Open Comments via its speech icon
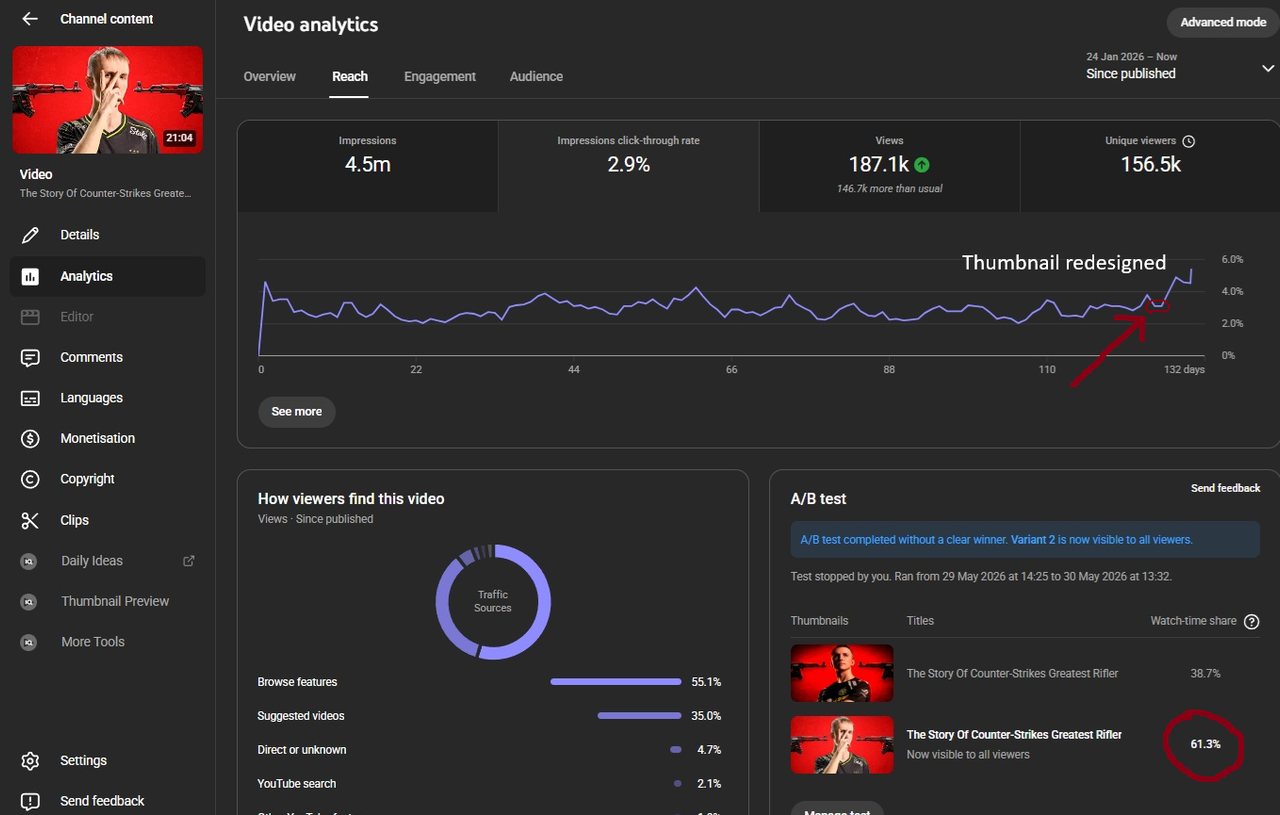The height and width of the screenshot is (815, 1280). [30, 357]
